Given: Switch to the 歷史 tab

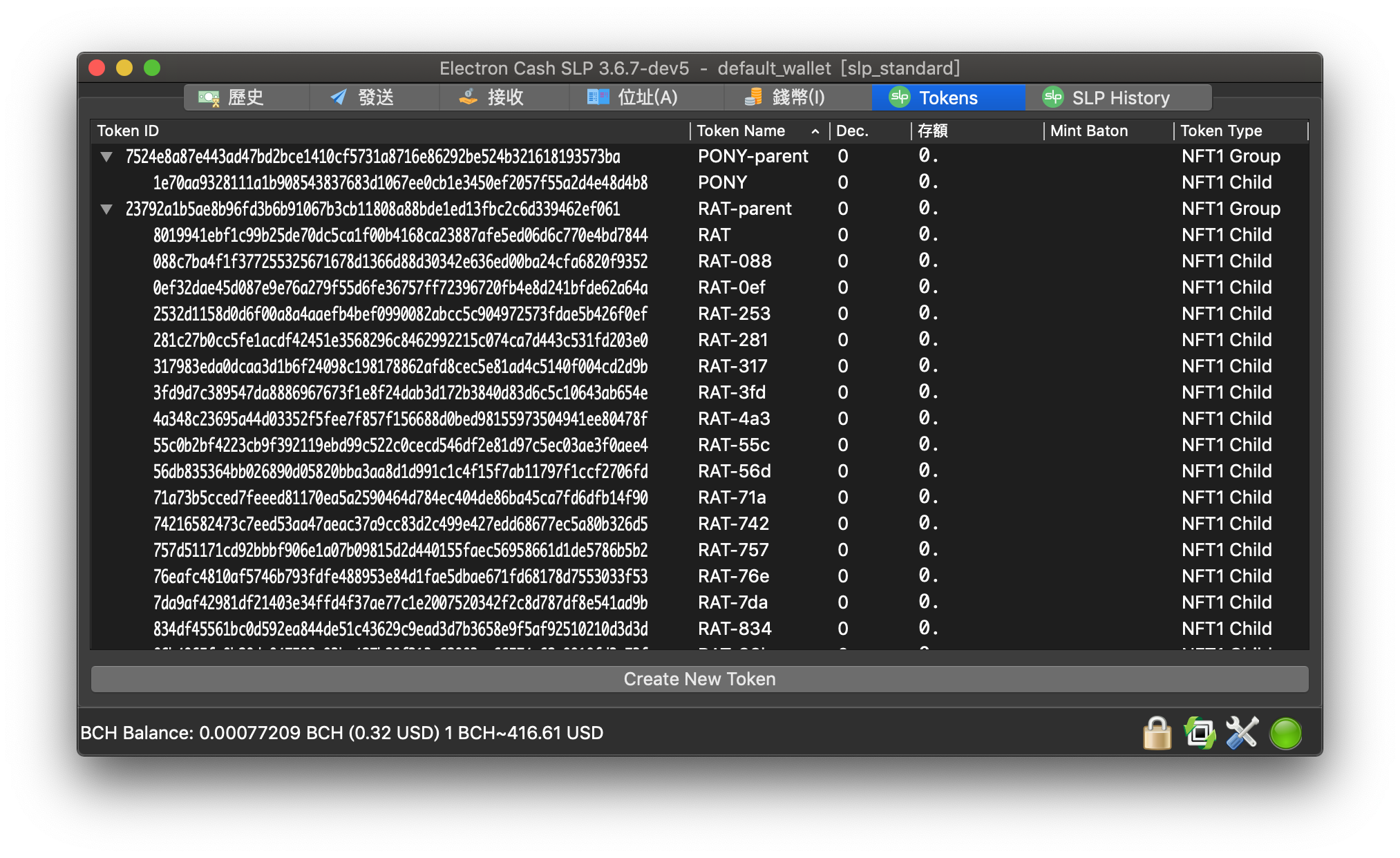Looking at the screenshot, I should (246, 97).
